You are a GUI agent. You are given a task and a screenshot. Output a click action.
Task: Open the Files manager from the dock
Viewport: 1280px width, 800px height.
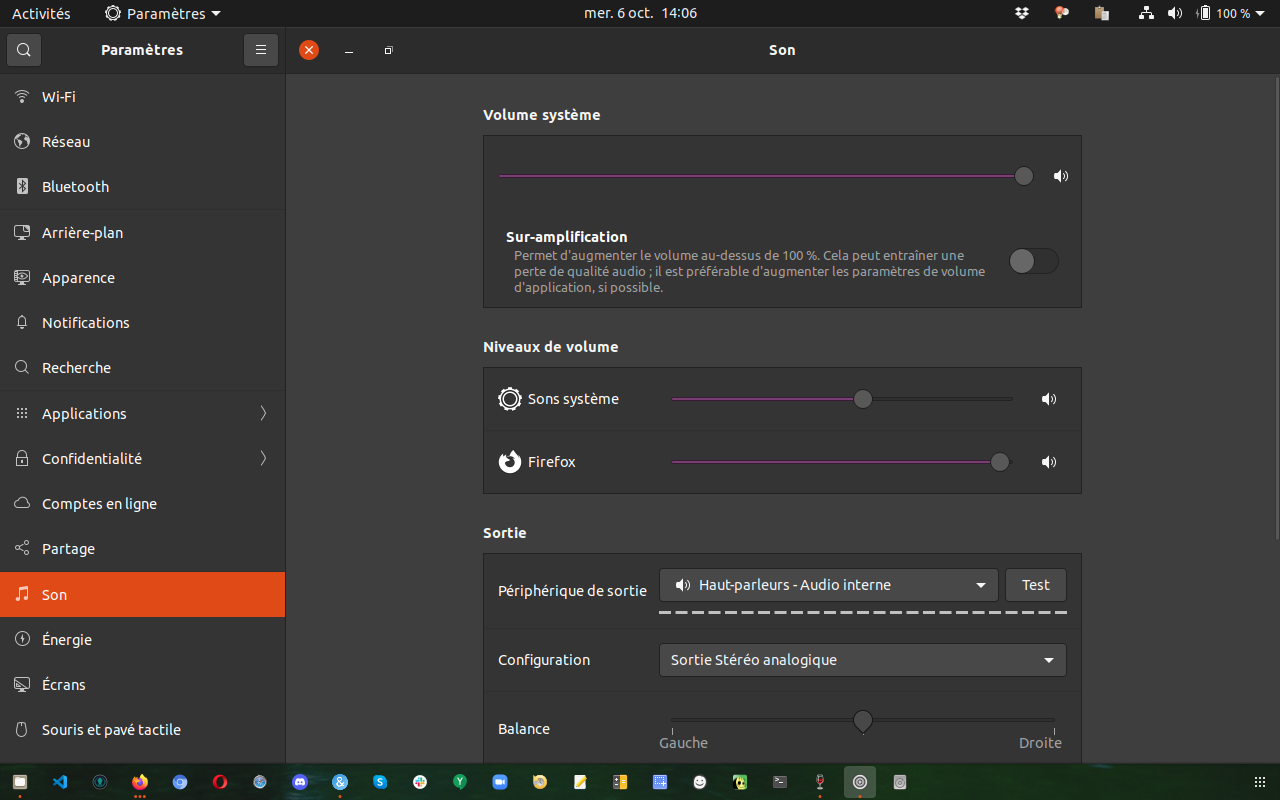20,782
